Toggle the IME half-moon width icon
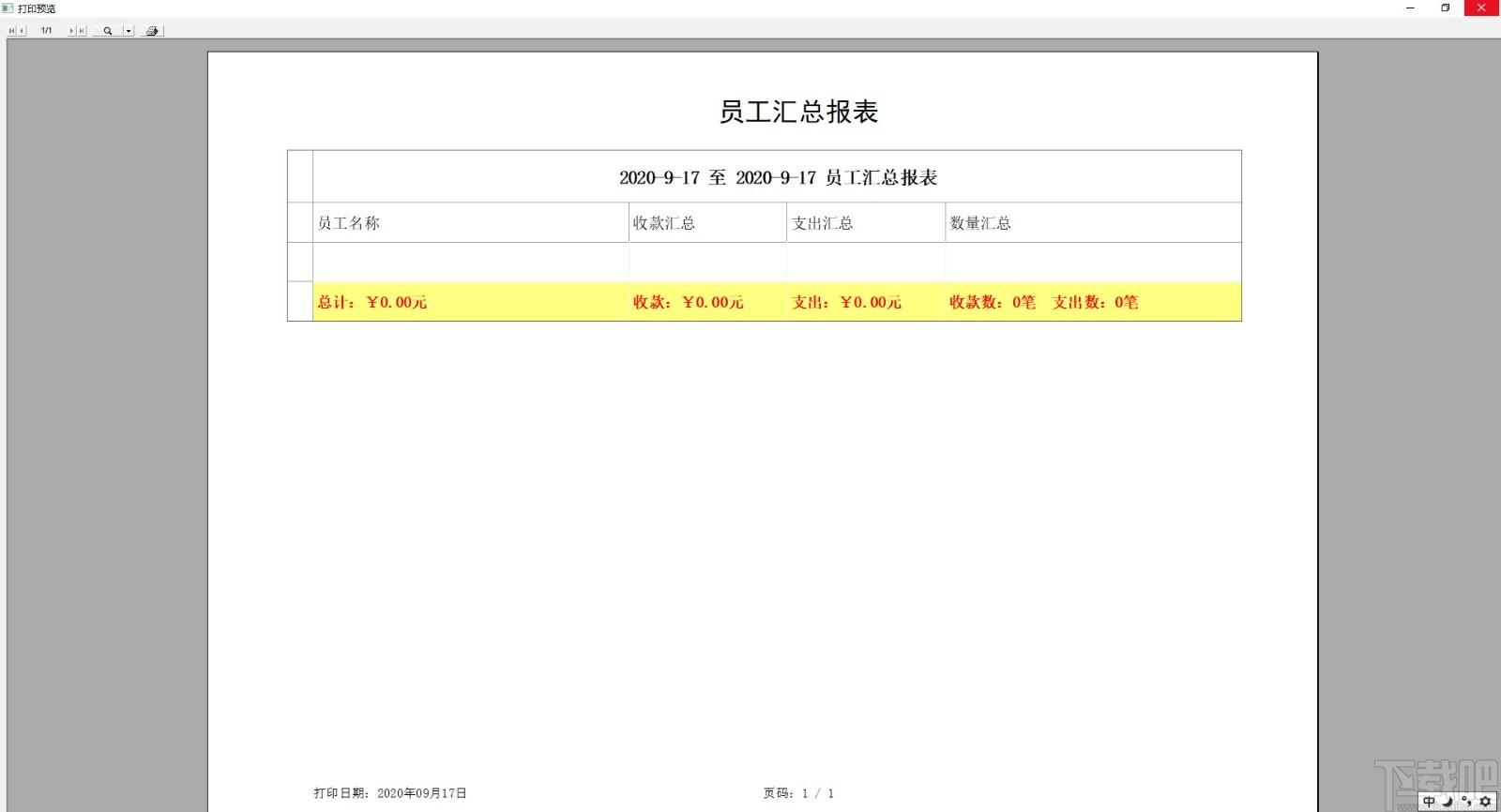Screen dimensions: 1501x812 click(x=1448, y=802)
